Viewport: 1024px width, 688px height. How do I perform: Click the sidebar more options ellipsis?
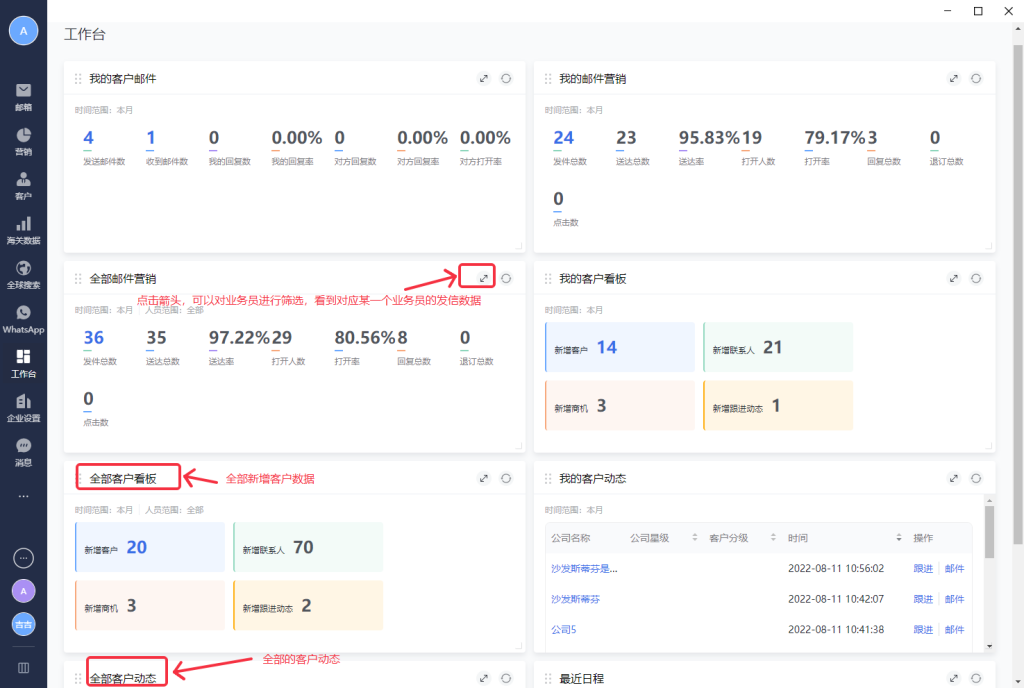pos(23,496)
